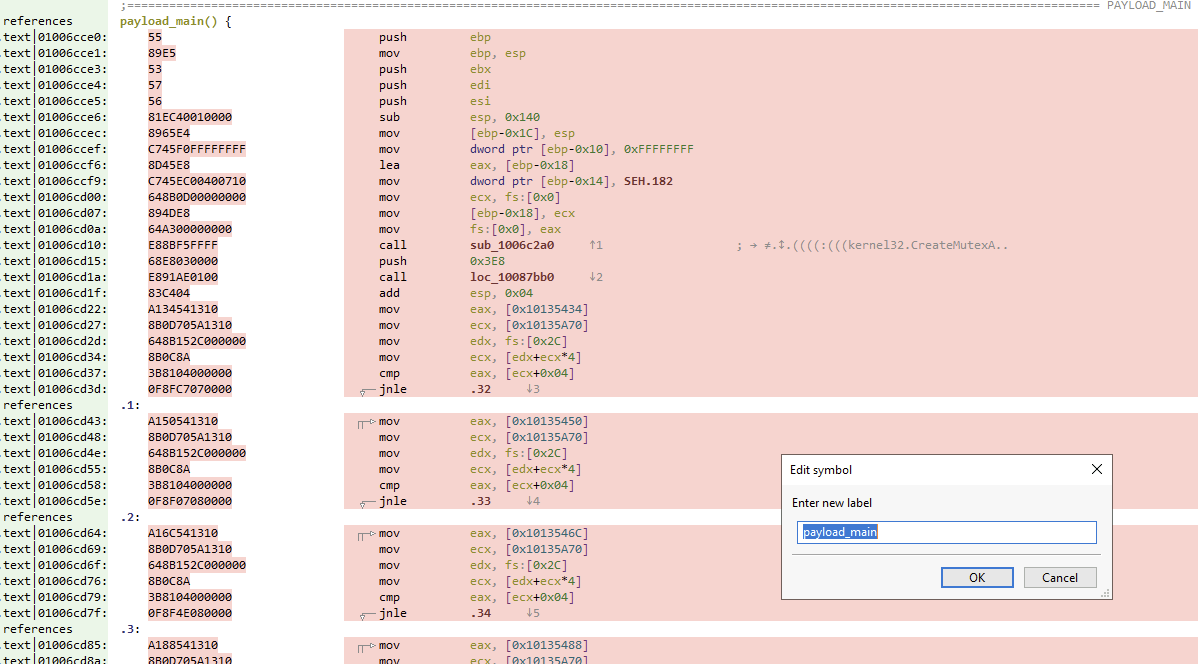Click operand fs:[0x0] on mov ecx row
1198x664 pixels.
[x=533, y=197]
